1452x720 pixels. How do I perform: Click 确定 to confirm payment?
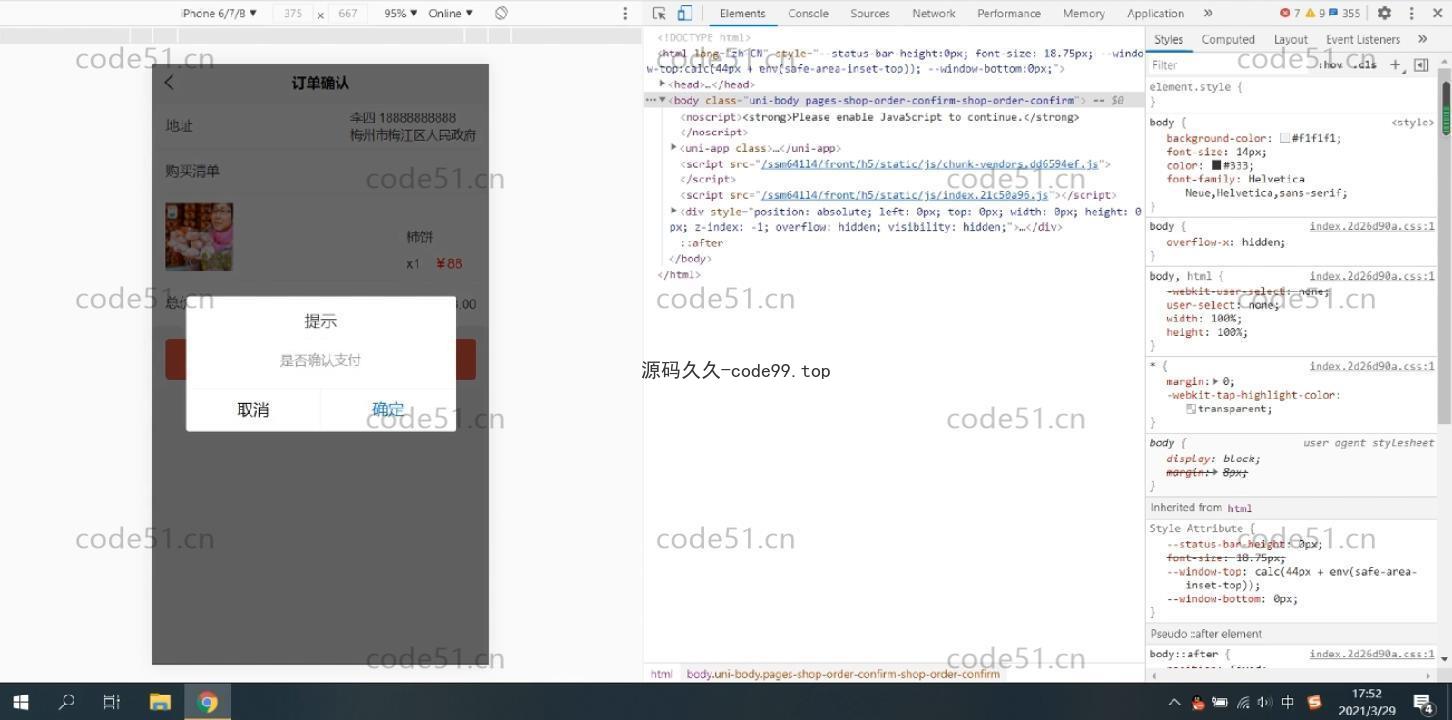pos(388,410)
